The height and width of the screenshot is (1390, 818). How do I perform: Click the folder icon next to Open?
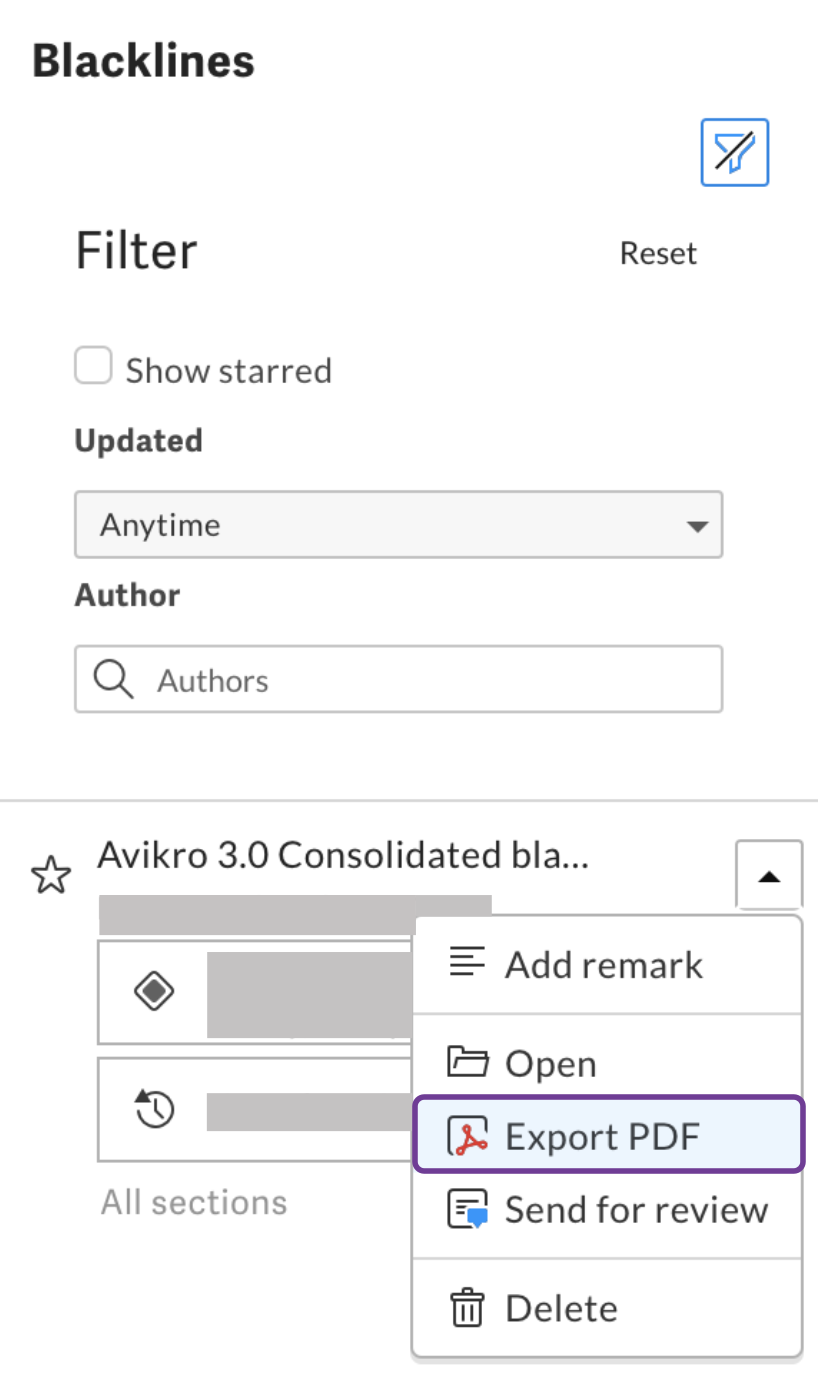[466, 1062]
